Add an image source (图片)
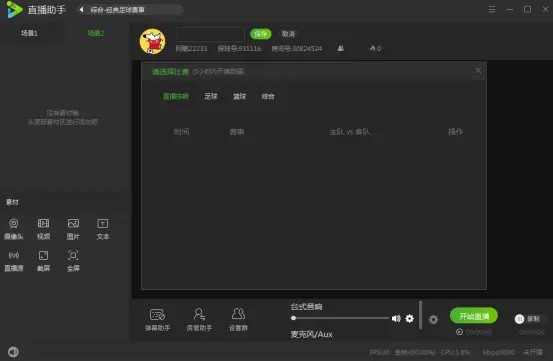The height and width of the screenshot is (362, 553). 73,229
